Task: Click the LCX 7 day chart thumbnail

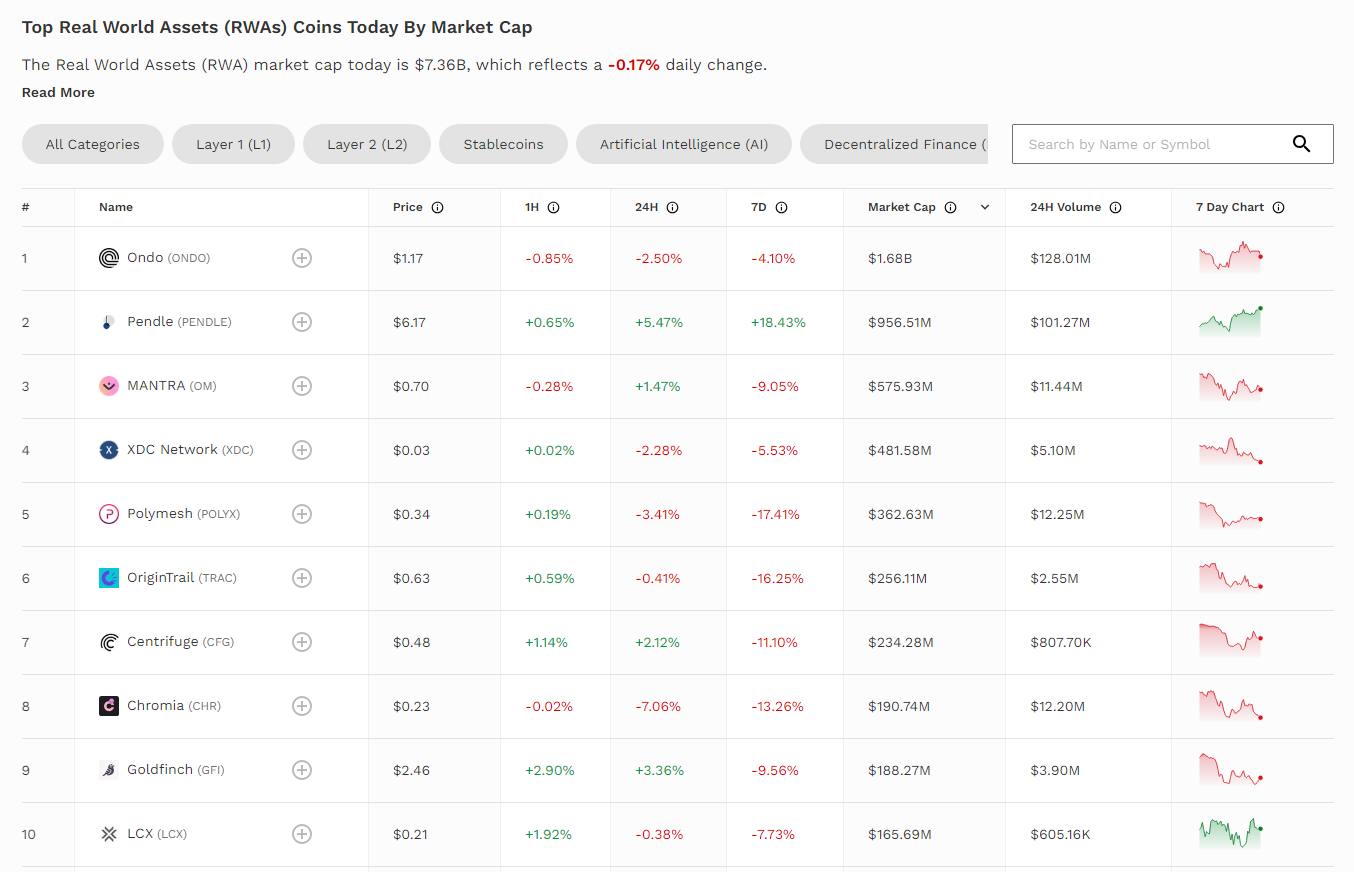Action: click(1231, 833)
